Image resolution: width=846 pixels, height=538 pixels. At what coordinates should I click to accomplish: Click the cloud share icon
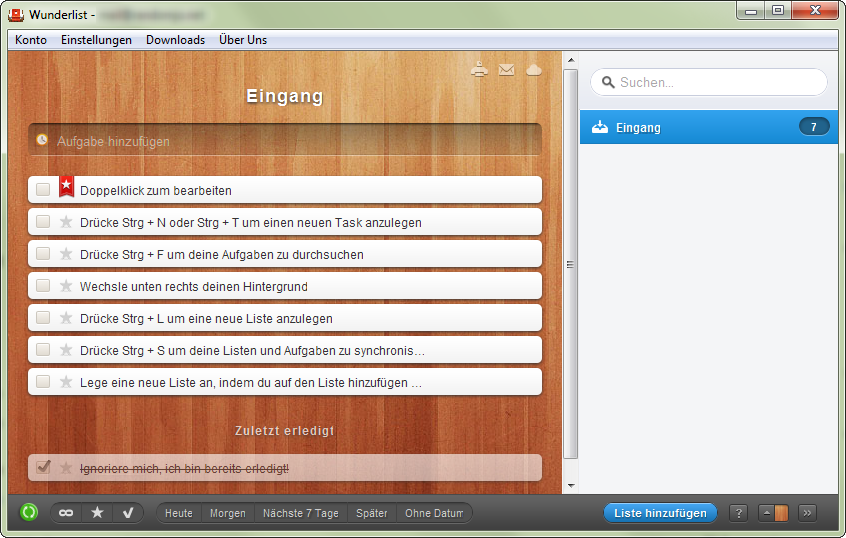tap(534, 70)
